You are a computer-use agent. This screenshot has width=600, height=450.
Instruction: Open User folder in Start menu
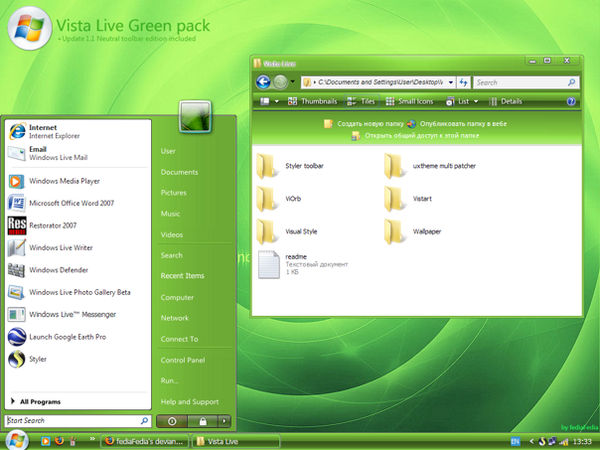coord(168,151)
